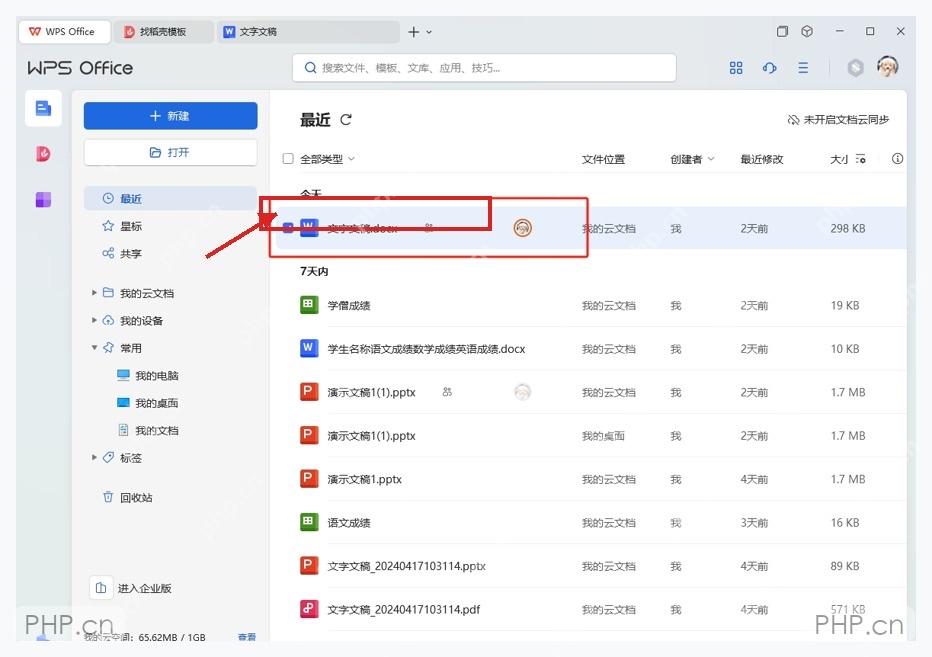Viewport: 932px width, 657px height.
Task: Click the PowerPoint icon of 演示文稿1.pptx
Action: click(308, 479)
